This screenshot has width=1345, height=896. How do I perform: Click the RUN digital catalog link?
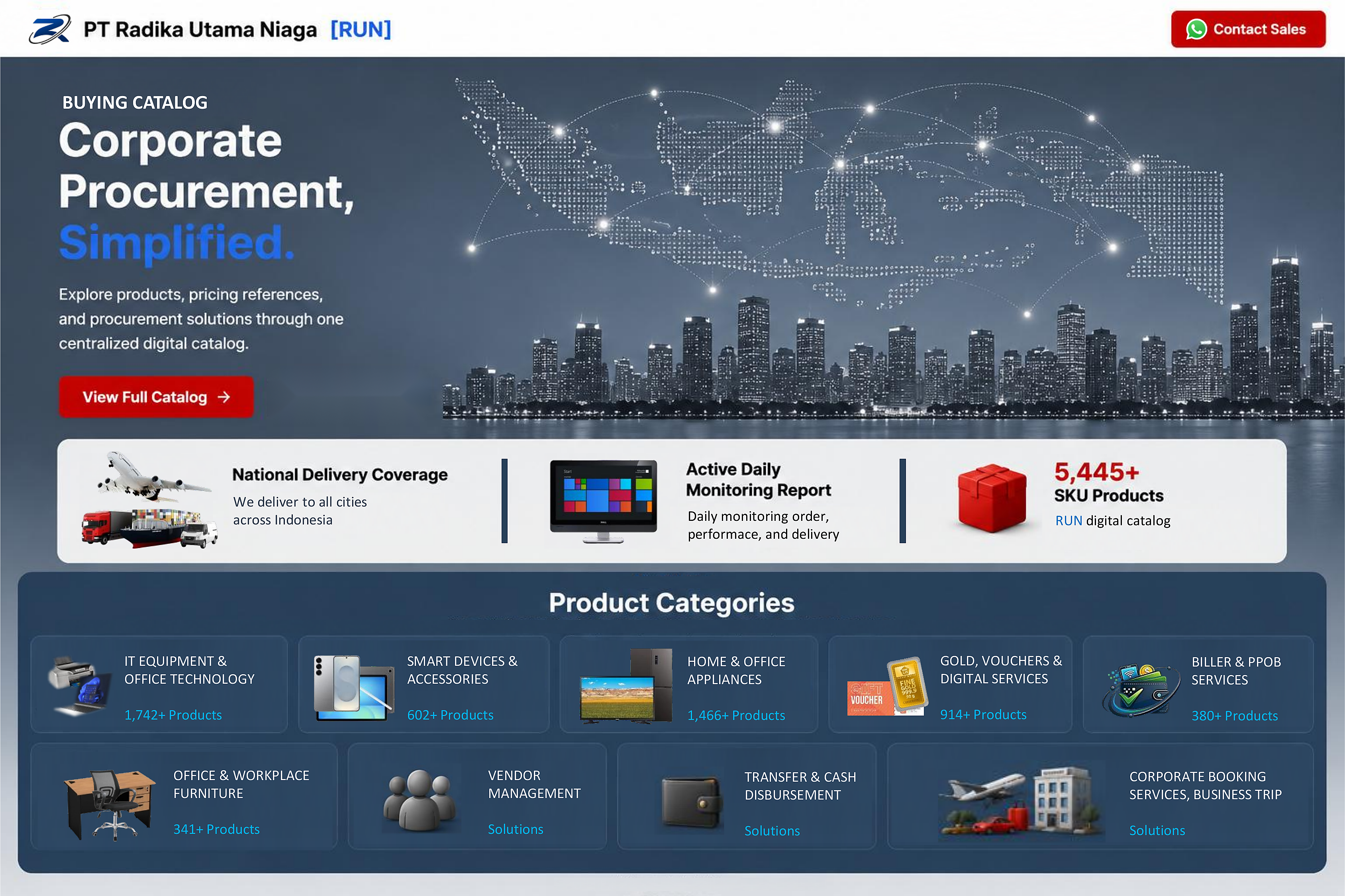[1112, 520]
